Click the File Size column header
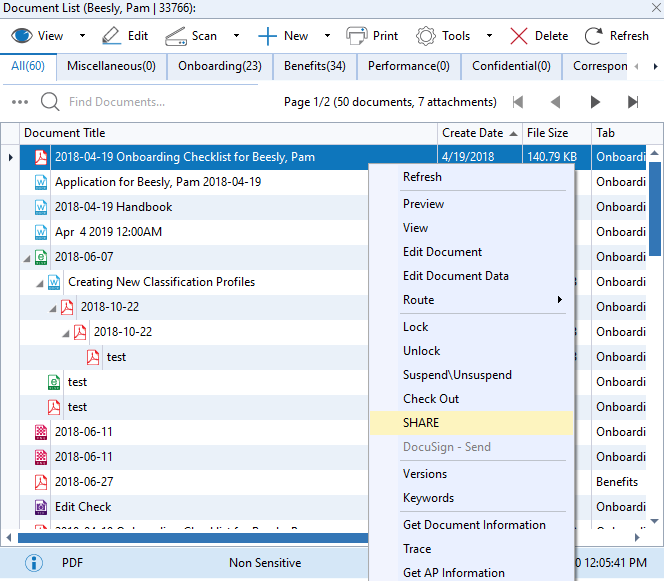Image resolution: width=664 pixels, height=581 pixels. coord(556,133)
